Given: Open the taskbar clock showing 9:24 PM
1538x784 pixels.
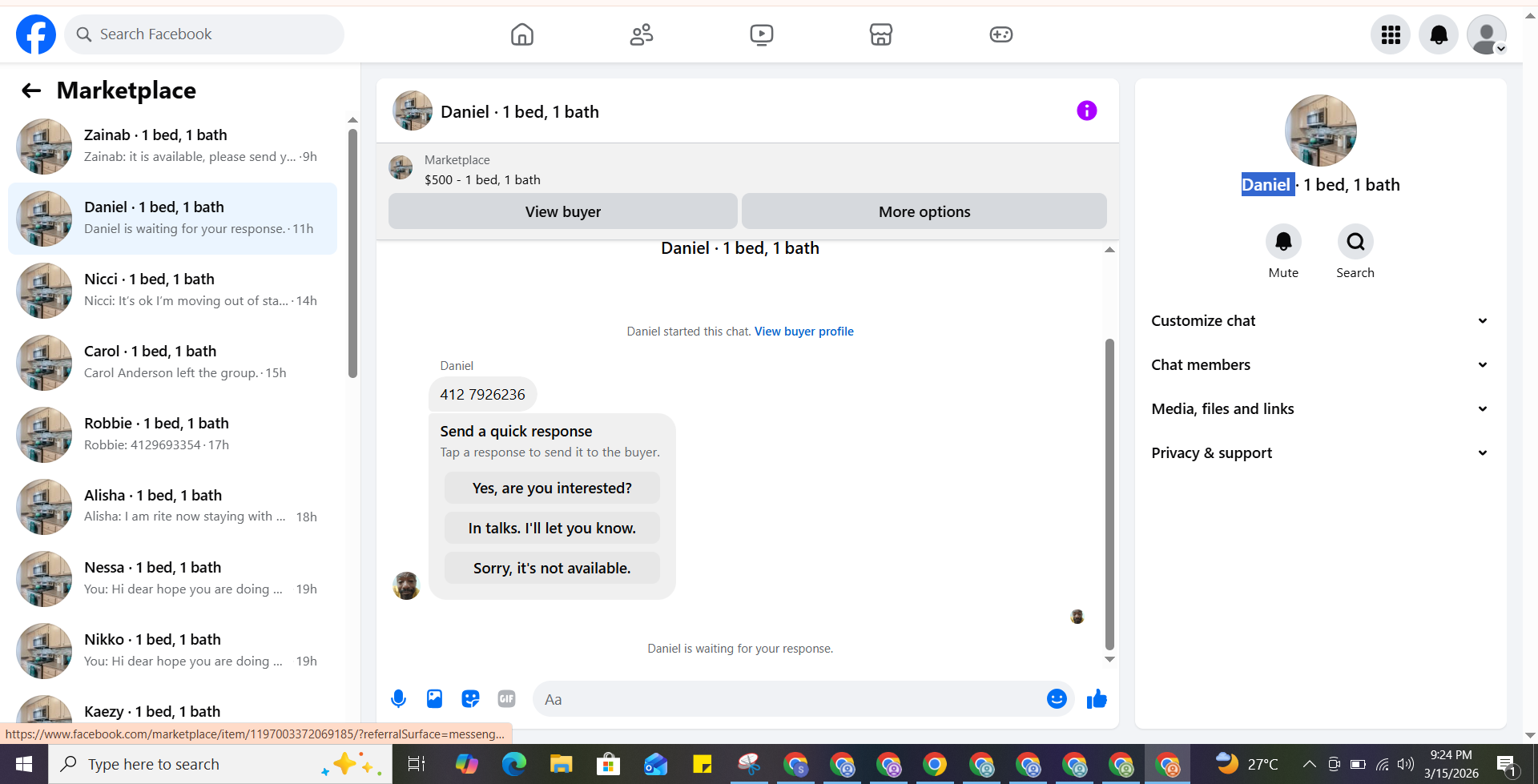Looking at the screenshot, I should (x=1451, y=764).
